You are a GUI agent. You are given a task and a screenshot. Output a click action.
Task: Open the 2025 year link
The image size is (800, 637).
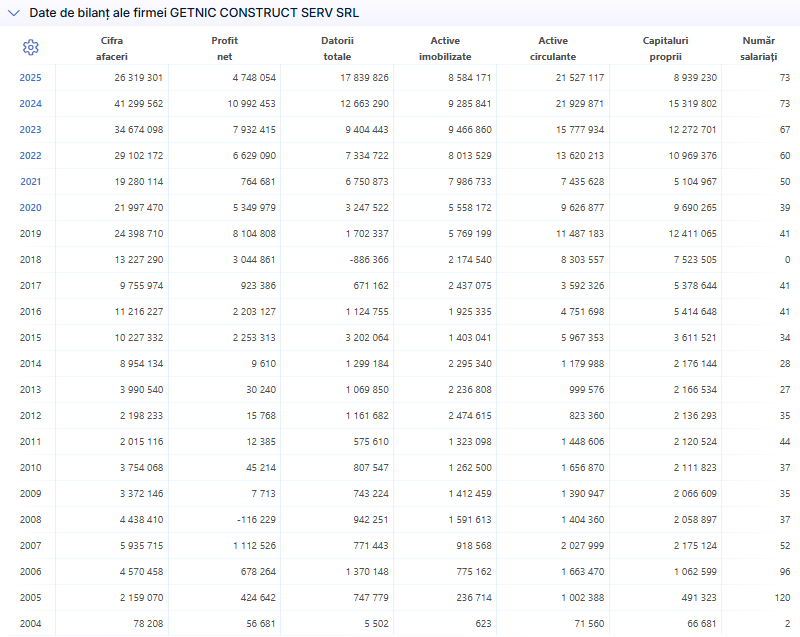31,78
